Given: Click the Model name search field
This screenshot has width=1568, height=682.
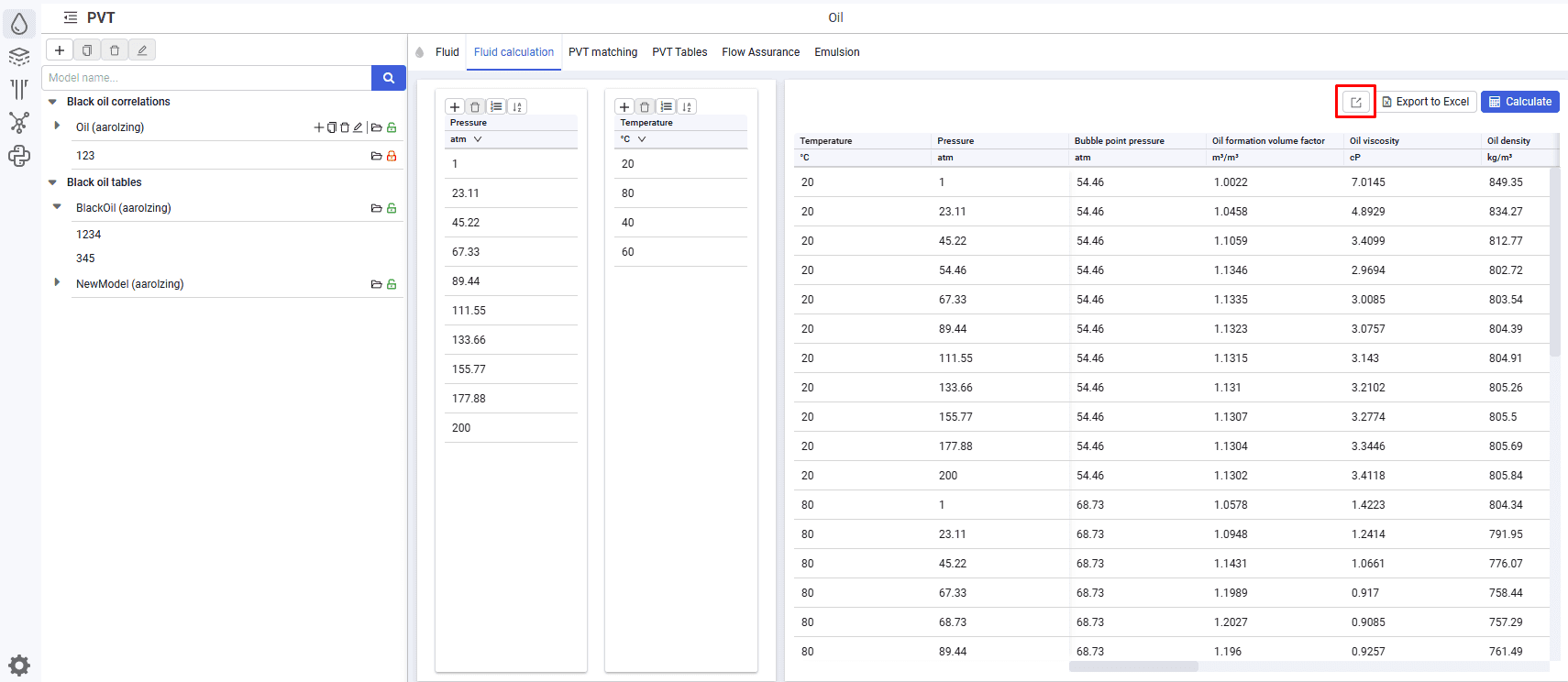Looking at the screenshot, I should click(x=206, y=78).
